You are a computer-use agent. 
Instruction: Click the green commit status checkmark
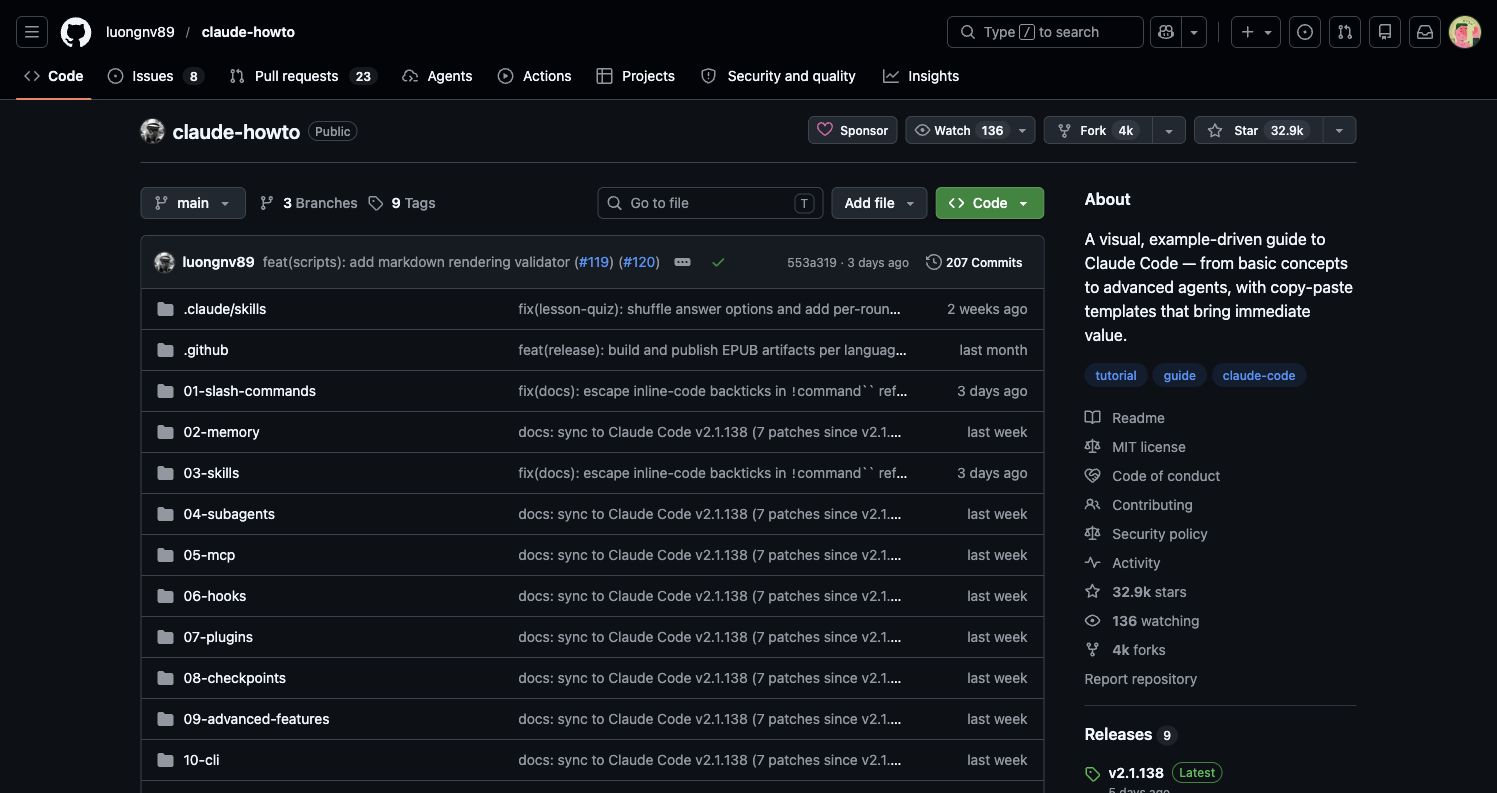click(x=718, y=262)
